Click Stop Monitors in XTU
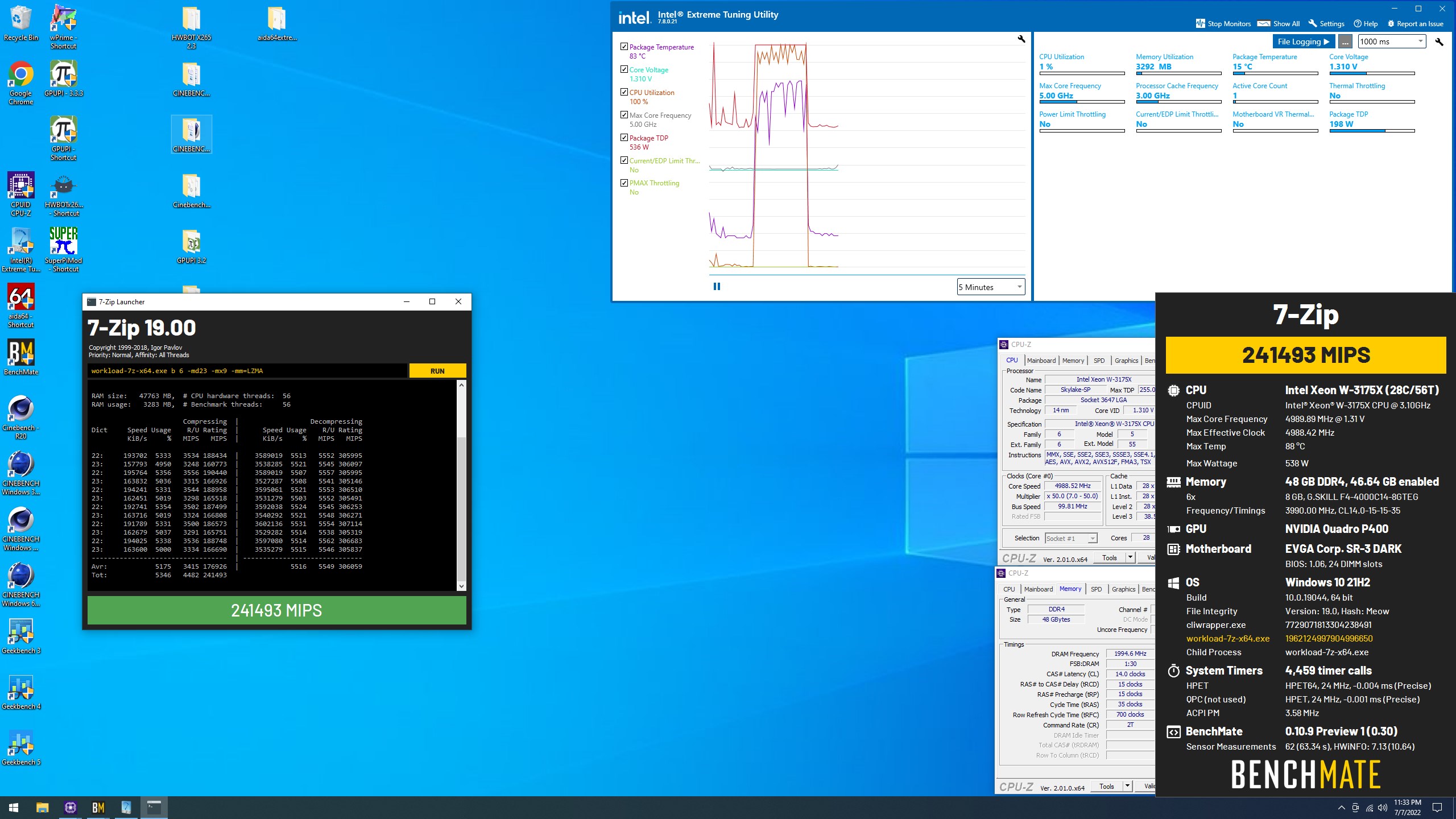The image size is (1456, 819). point(1223,24)
